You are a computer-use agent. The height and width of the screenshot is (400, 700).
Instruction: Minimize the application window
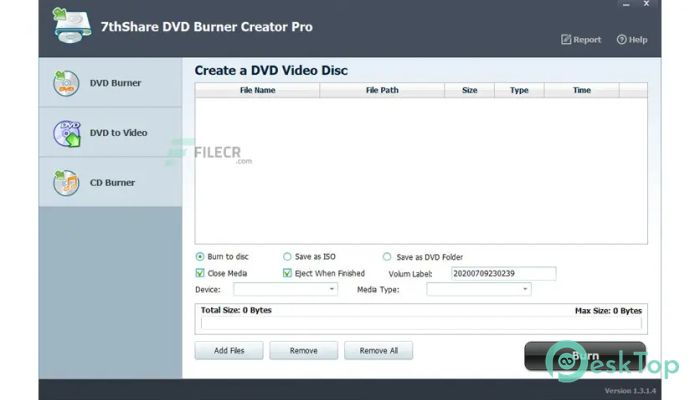(626, 4)
